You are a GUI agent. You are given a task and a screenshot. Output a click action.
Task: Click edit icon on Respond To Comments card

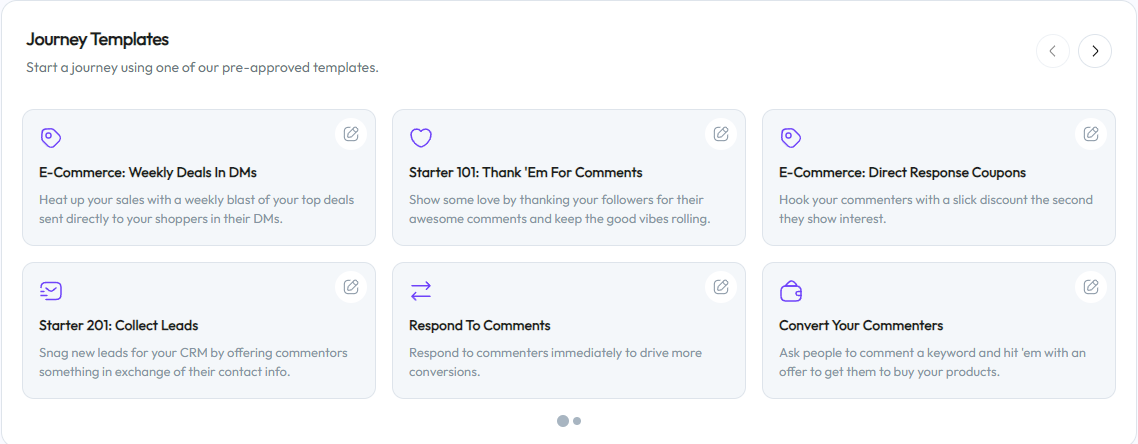[721, 287]
